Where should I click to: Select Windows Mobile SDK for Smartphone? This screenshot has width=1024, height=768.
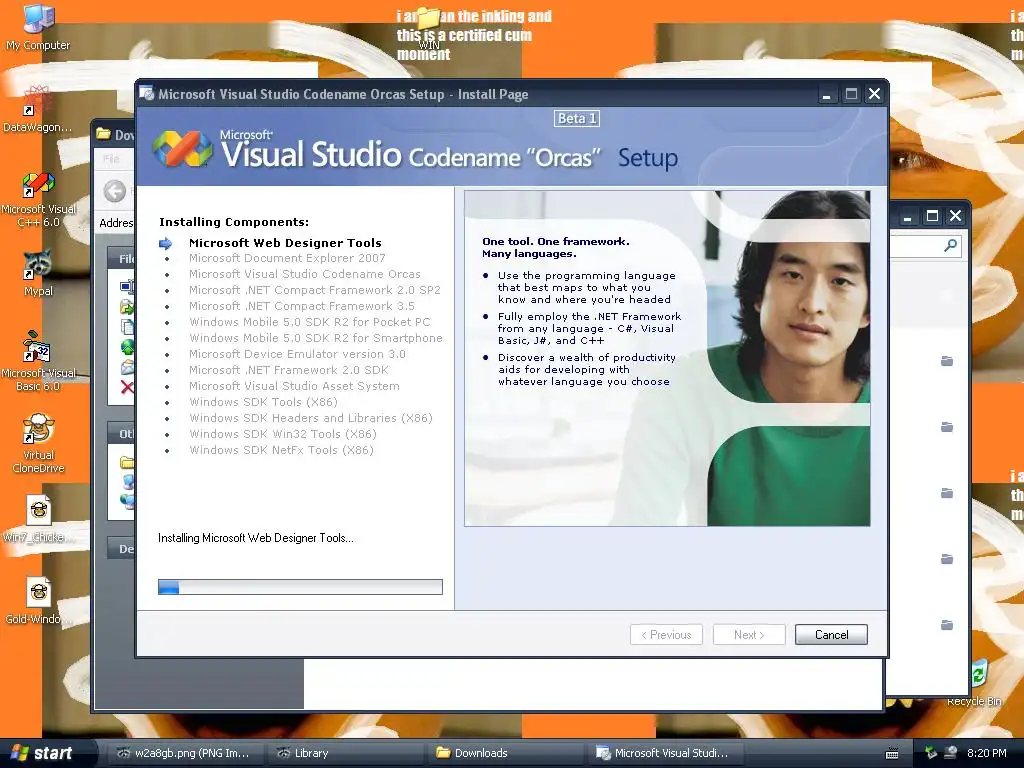(x=315, y=338)
